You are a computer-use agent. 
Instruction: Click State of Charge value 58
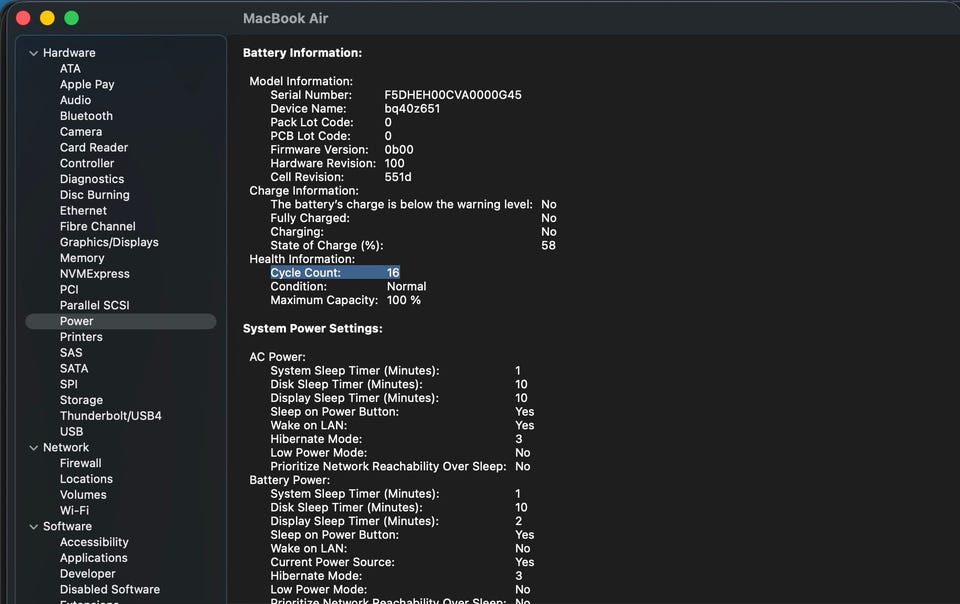click(x=549, y=246)
